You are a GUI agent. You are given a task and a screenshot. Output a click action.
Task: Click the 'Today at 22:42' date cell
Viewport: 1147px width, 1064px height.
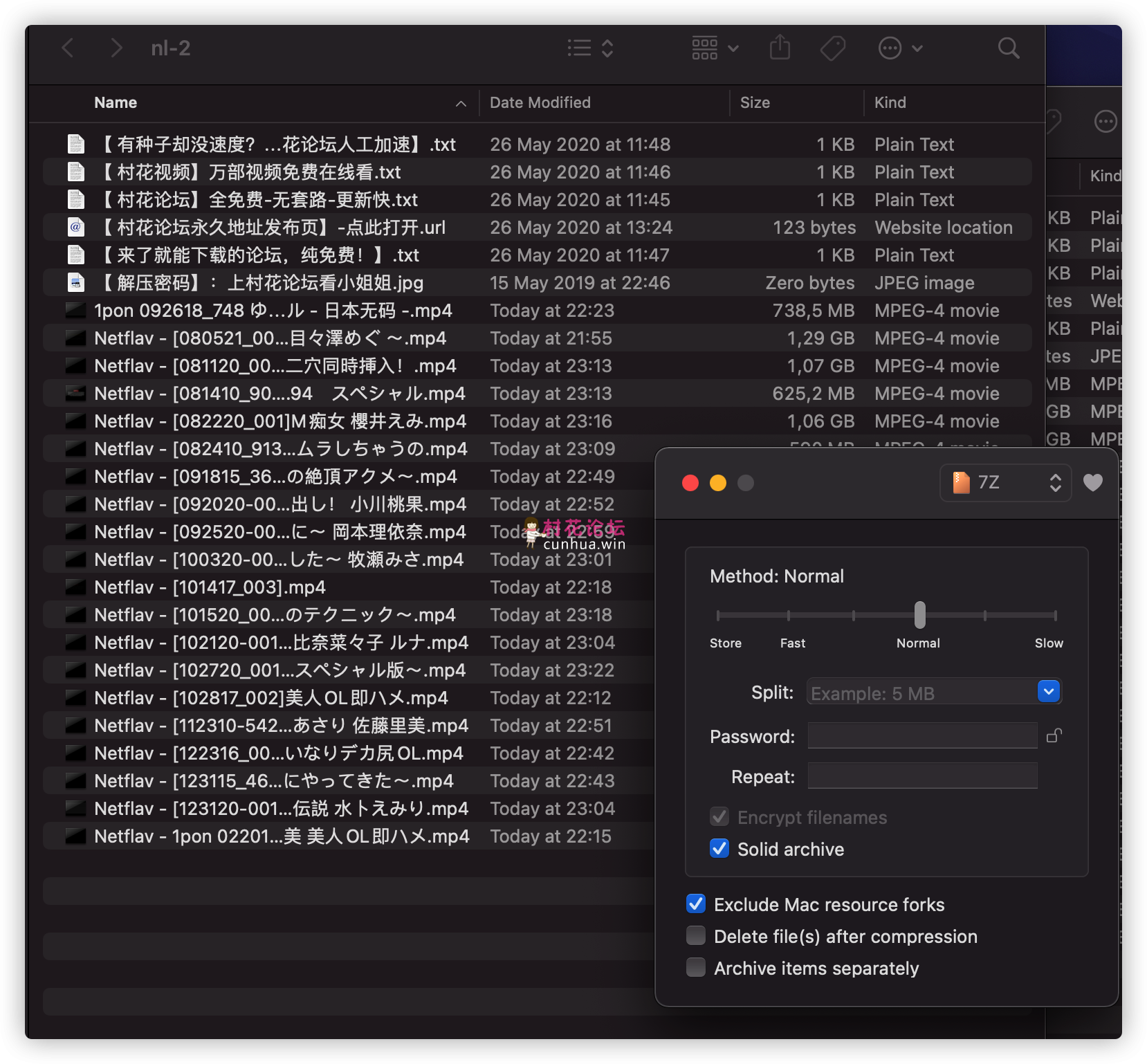pos(552,753)
